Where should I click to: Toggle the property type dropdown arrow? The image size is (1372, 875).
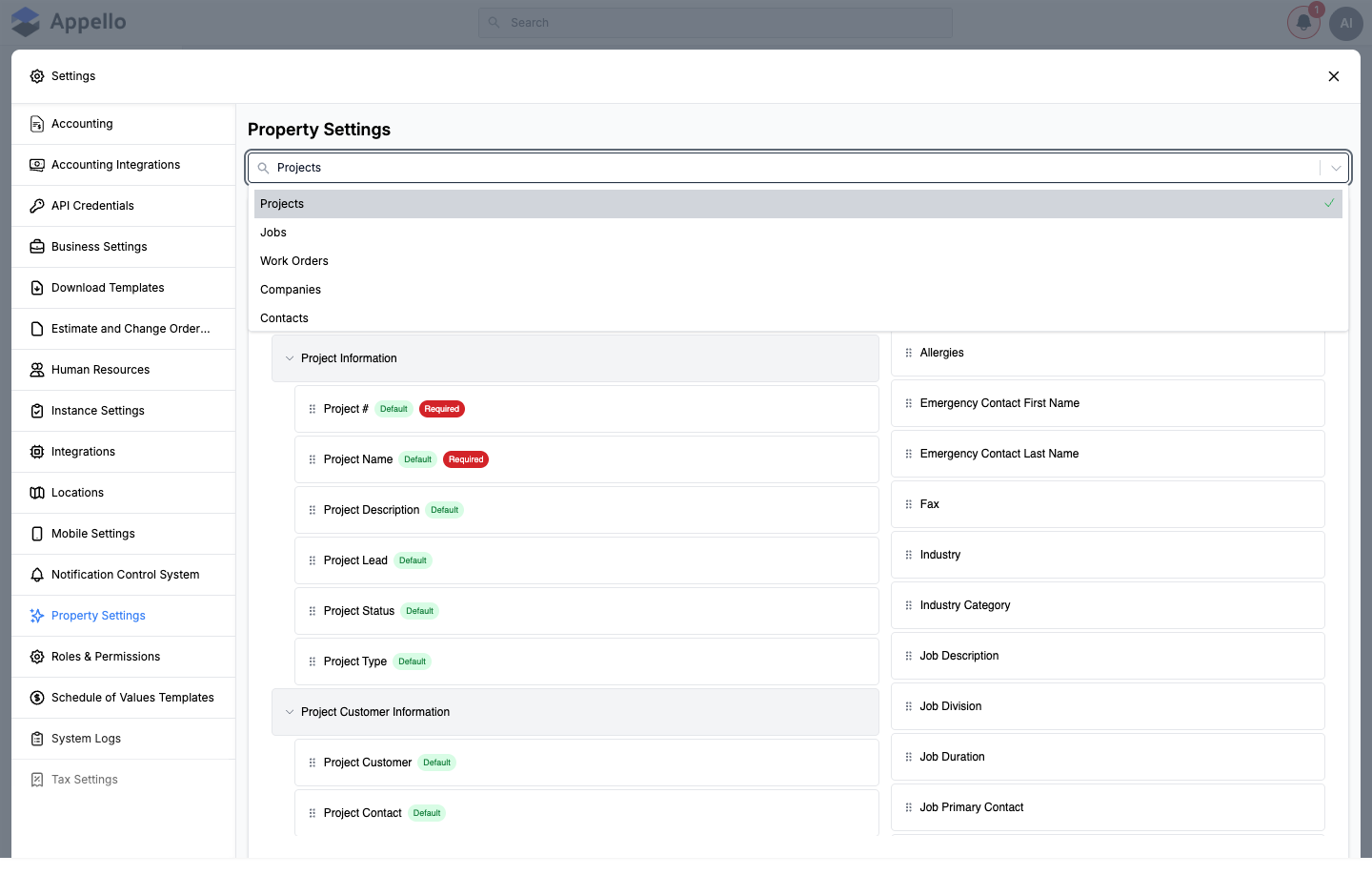coord(1336,168)
